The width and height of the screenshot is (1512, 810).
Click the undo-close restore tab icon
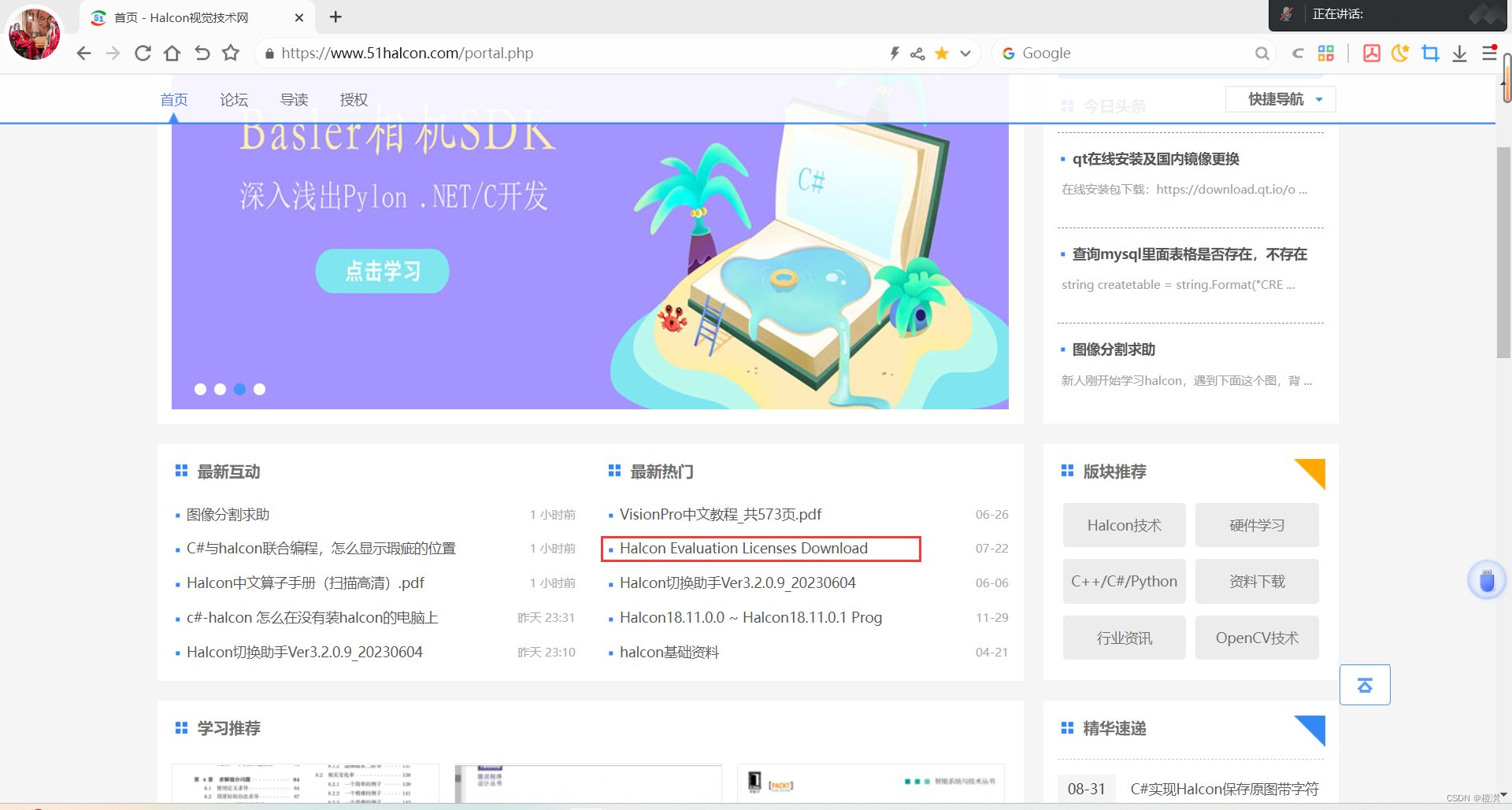pos(202,54)
